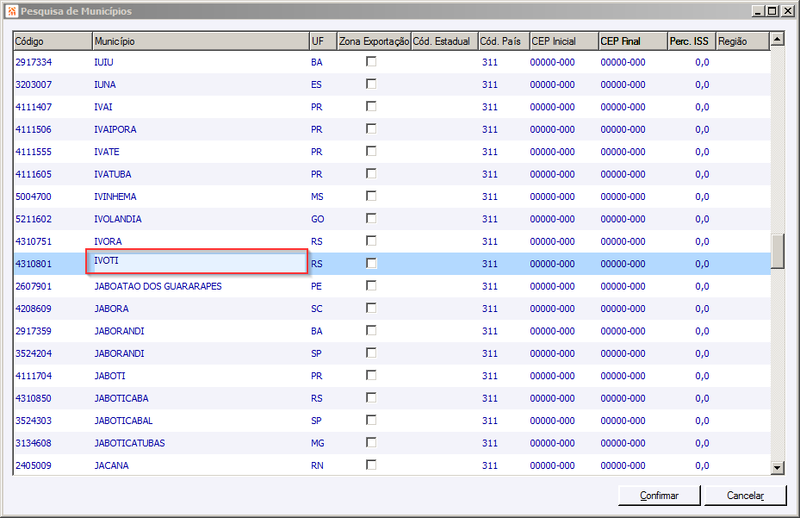Check export zone for IVOLANDIA

tap(371, 219)
